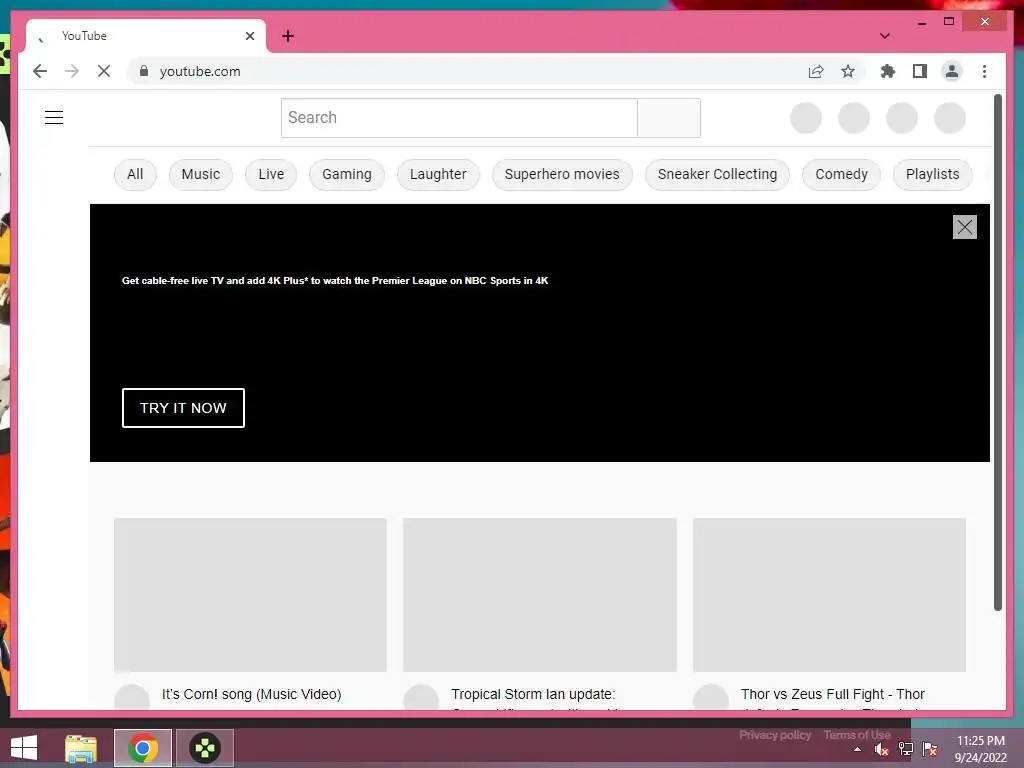This screenshot has height=768, width=1024.
Task: Focus the YouTube Search input field
Action: (459, 118)
